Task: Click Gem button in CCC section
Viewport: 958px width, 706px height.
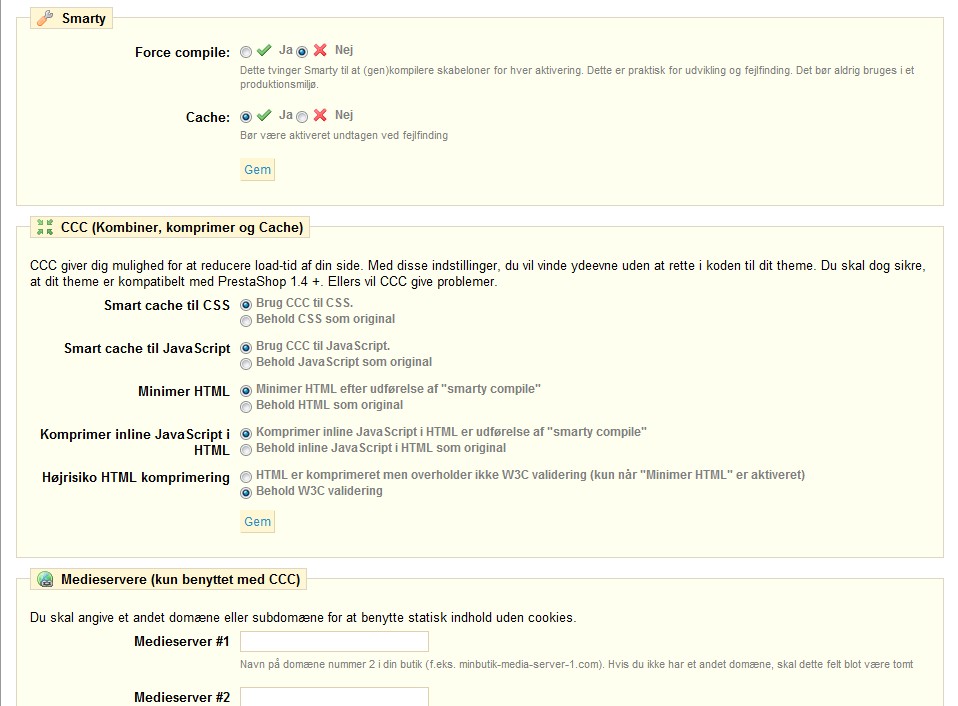Action: tap(257, 522)
